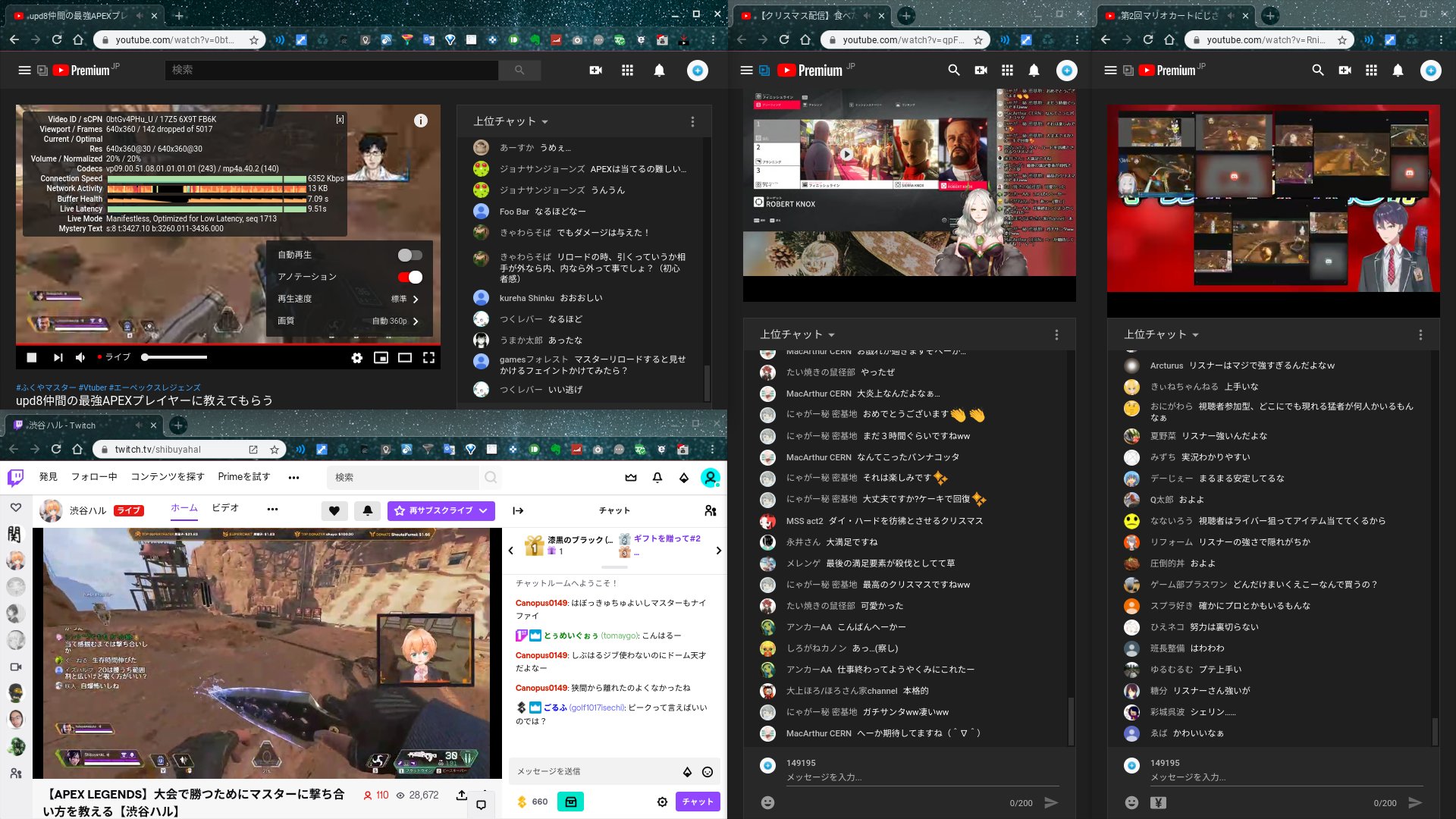Open channel points rewards chest button
Screen dimensions: 1456x819
pos(570,802)
